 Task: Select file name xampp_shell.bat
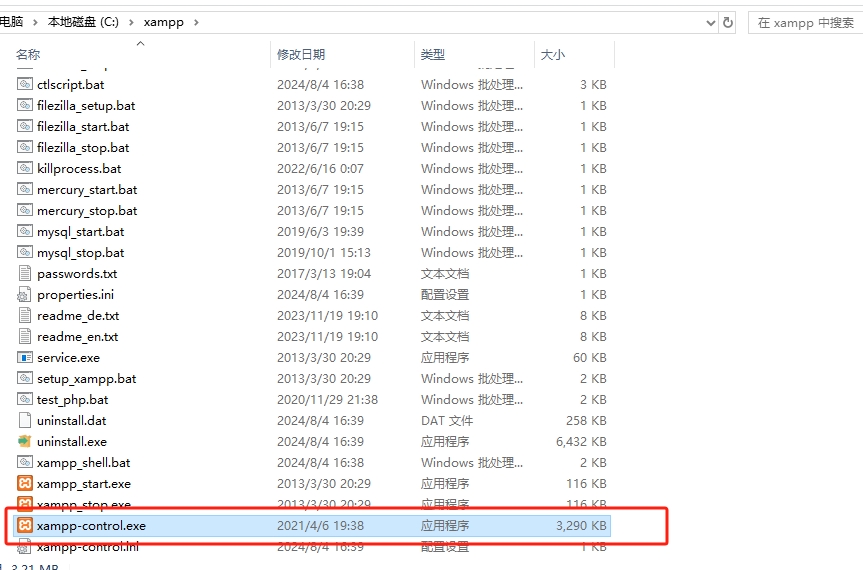tap(84, 462)
